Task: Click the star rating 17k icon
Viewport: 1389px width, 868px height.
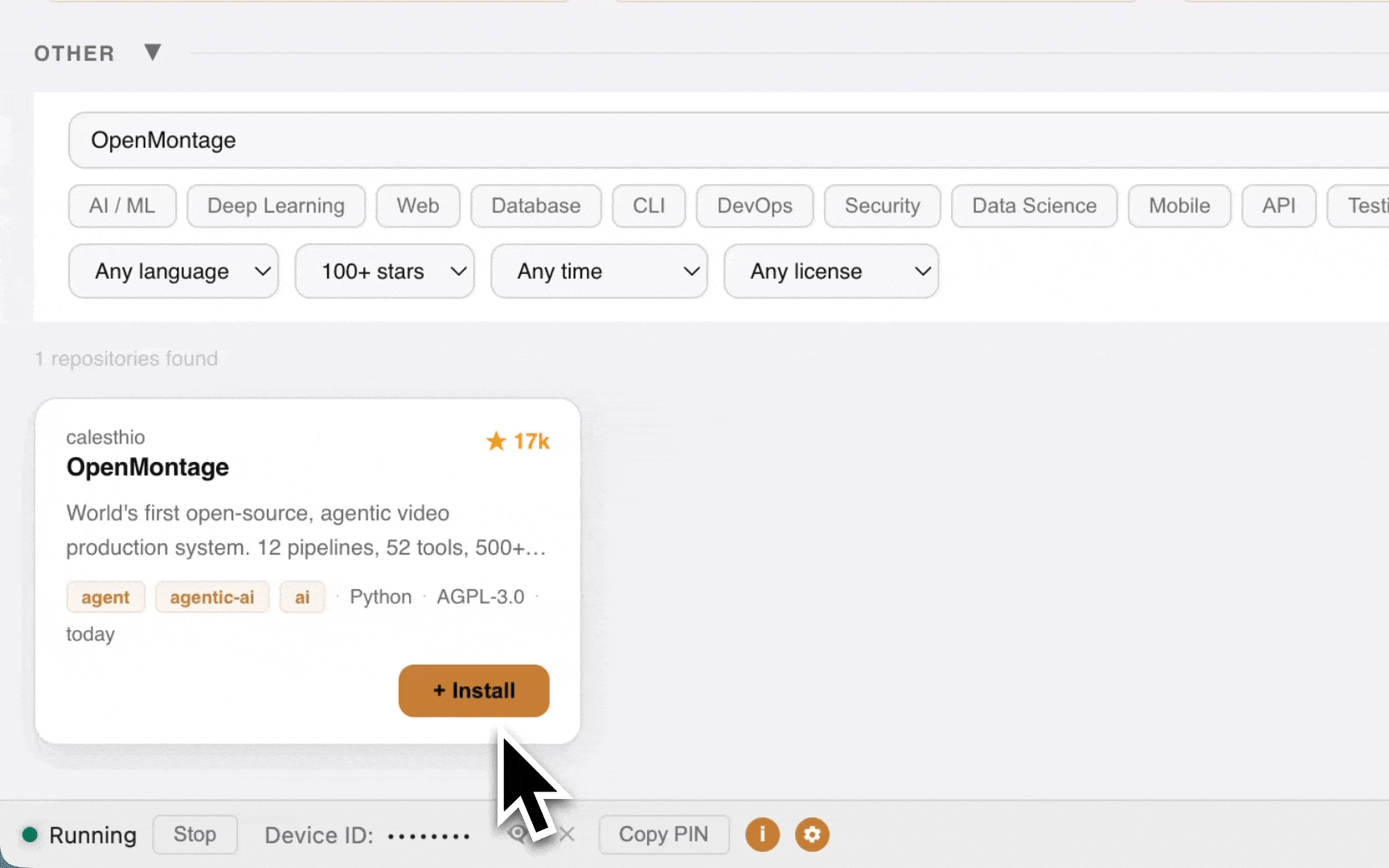Action: [x=496, y=440]
